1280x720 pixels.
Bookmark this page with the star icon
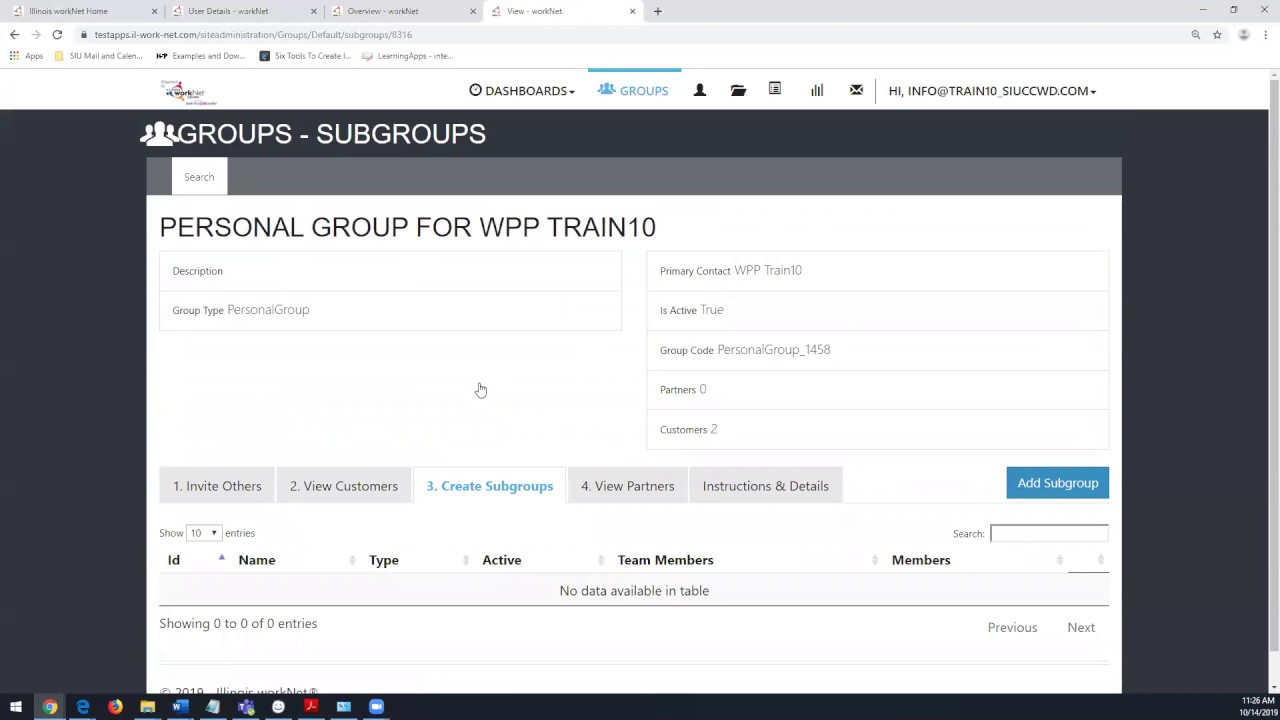(x=1217, y=34)
